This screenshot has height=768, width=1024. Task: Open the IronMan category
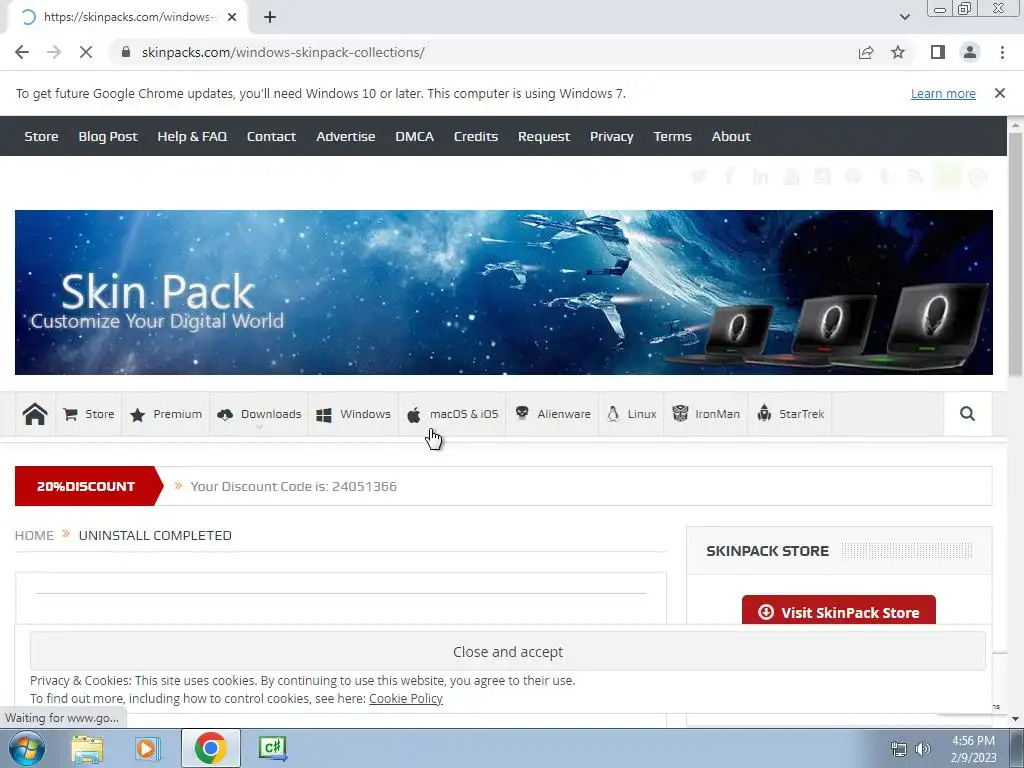706,414
